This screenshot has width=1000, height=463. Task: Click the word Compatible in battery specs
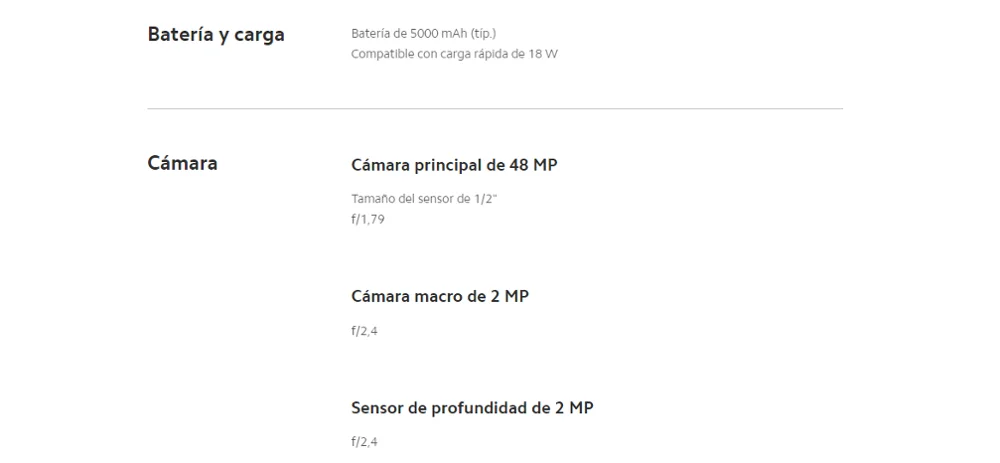coord(383,55)
